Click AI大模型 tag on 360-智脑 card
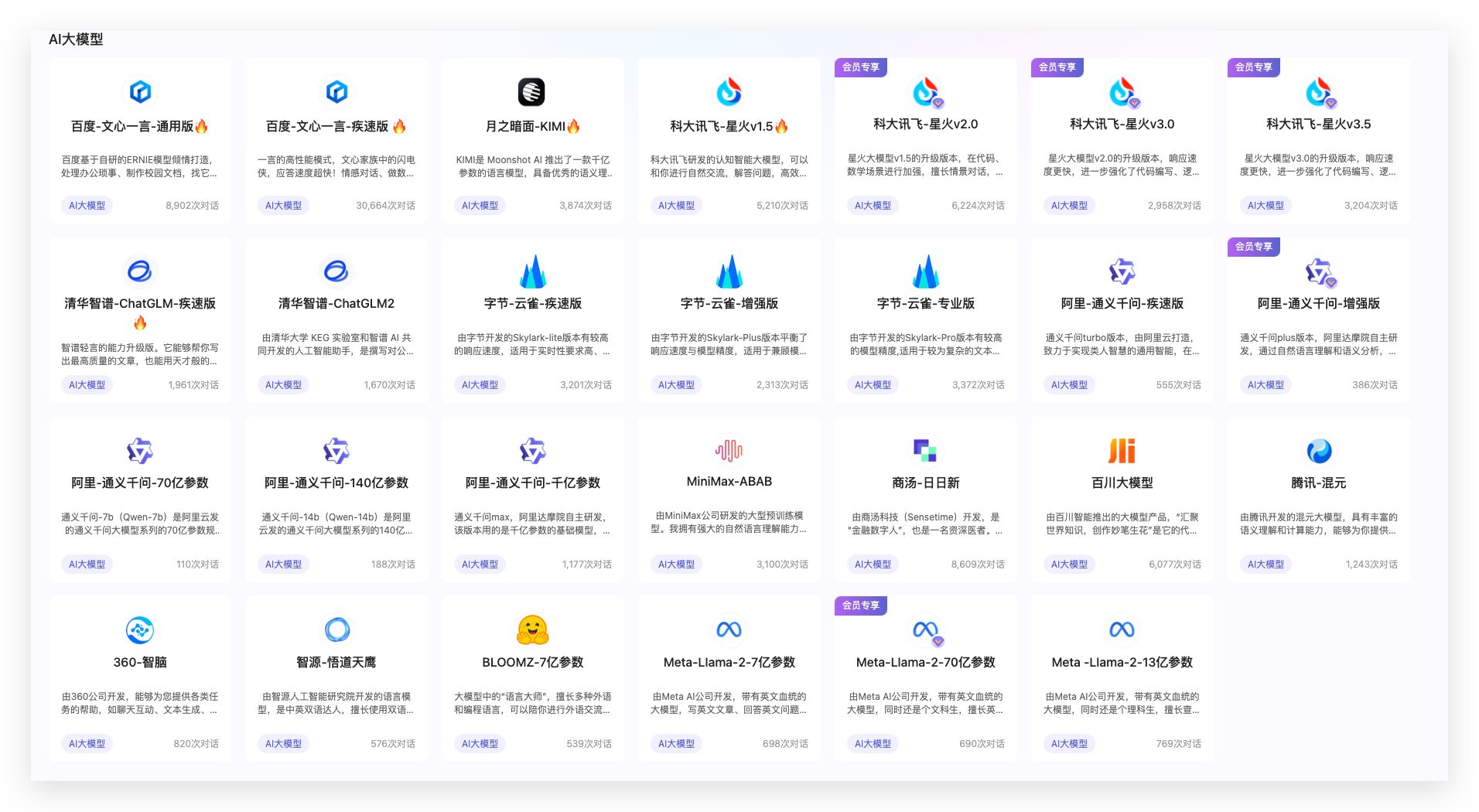 [87, 744]
